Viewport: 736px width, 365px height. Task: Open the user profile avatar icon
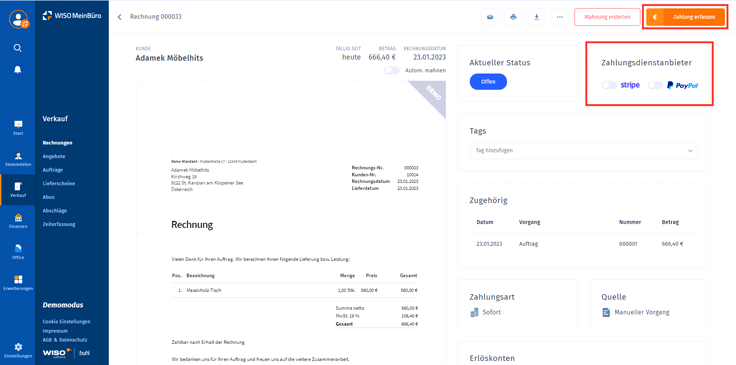click(18, 19)
